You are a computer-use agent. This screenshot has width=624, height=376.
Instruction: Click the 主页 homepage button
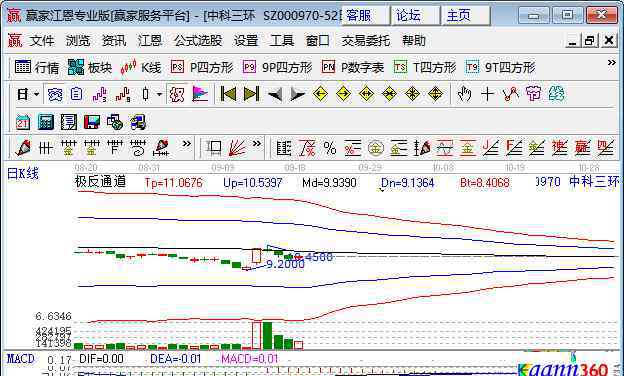(x=466, y=16)
